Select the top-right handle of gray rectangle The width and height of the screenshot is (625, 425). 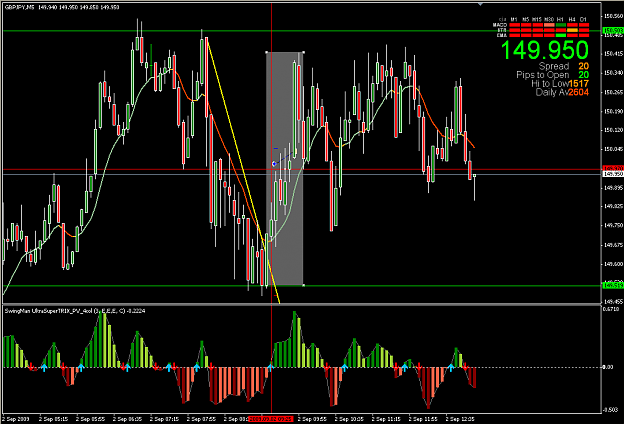[x=303, y=52]
